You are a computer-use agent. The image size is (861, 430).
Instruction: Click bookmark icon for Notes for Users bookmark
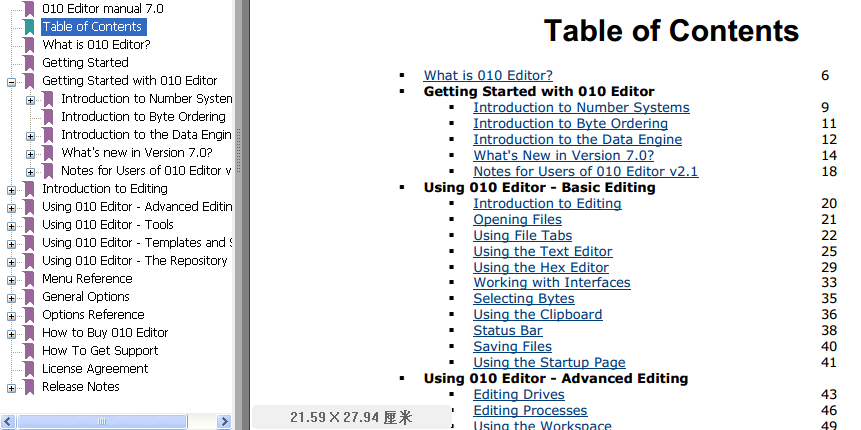pos(48,171)
